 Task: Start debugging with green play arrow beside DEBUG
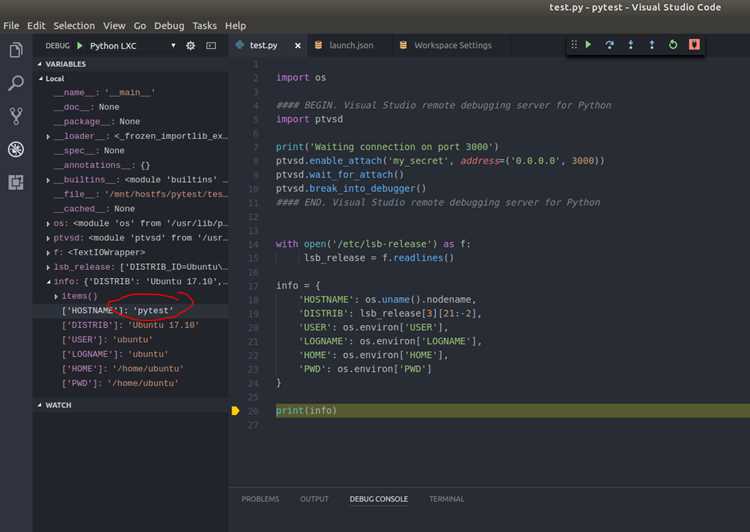(80, 45)
